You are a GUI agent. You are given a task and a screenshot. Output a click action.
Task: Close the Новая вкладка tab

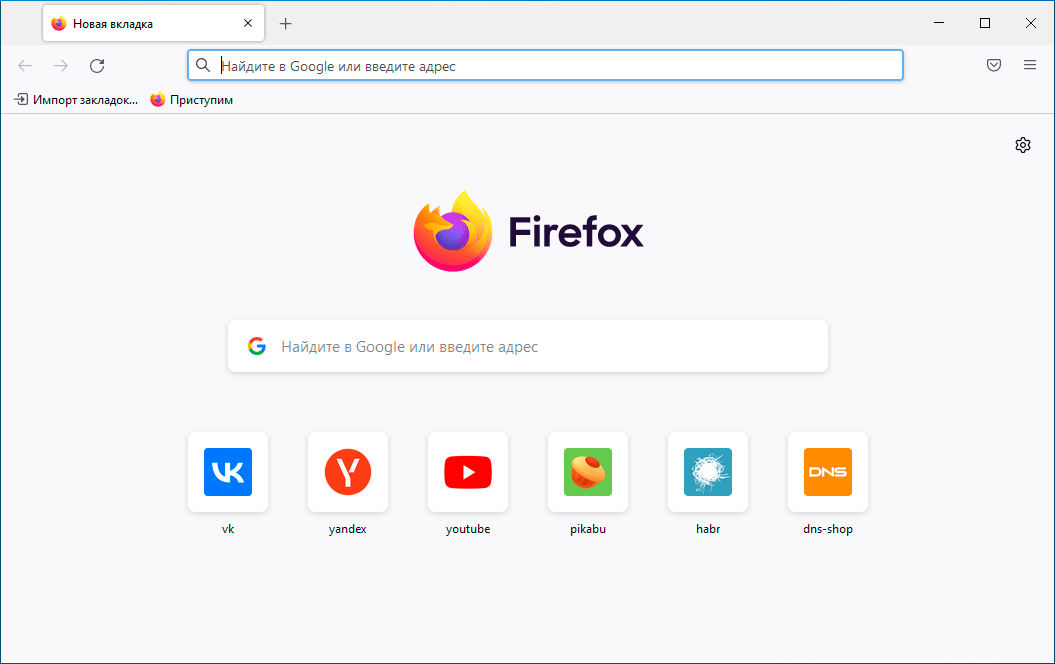click(248, 23)
